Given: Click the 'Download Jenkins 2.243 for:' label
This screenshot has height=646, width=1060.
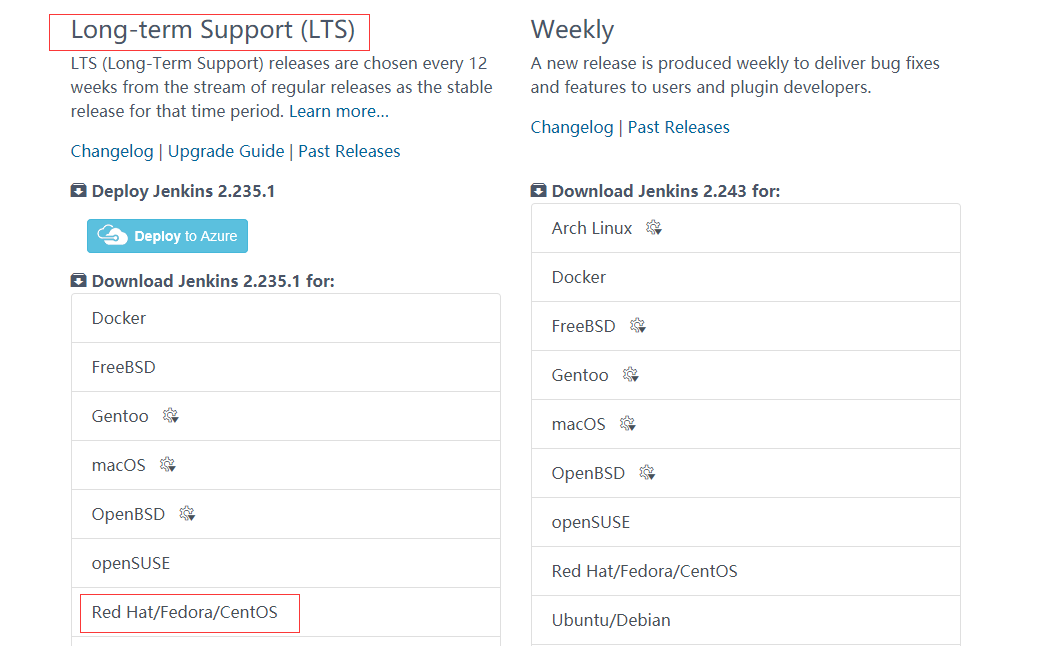Looking at the screenshot, I should click(x=666, y=191).
